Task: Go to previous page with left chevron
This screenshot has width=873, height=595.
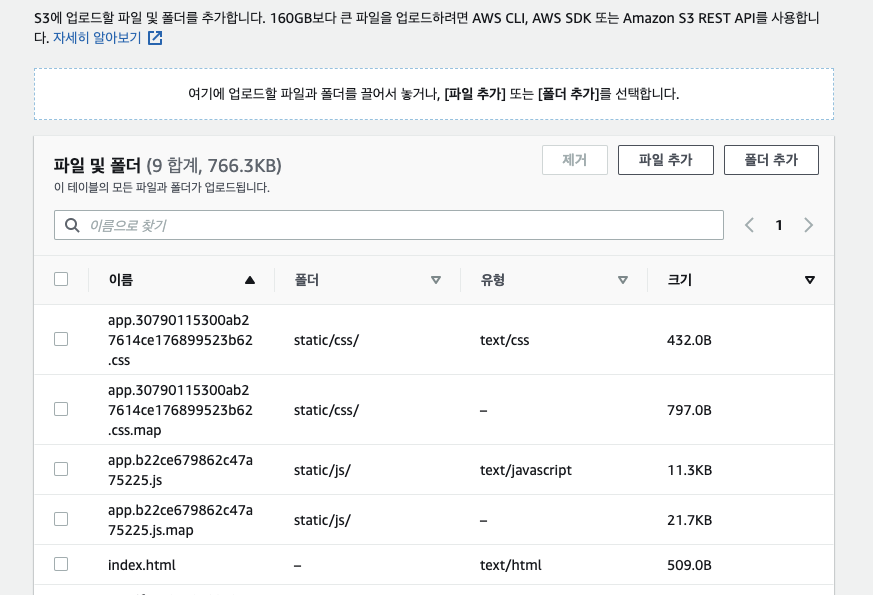Action: (x=749, y=225)
